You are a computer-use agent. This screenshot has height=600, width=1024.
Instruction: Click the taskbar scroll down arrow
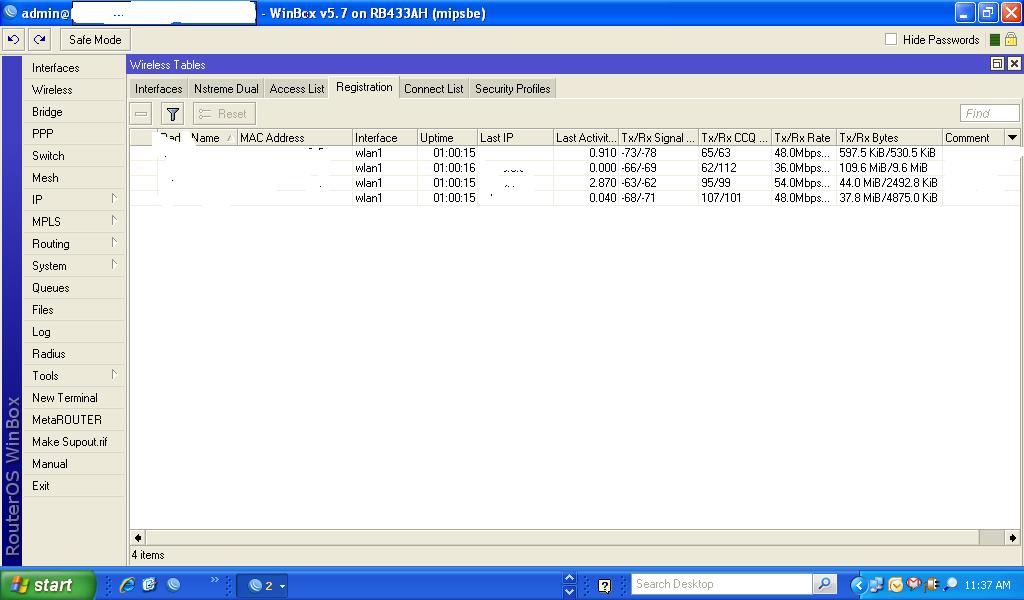(x=569, y=592)
